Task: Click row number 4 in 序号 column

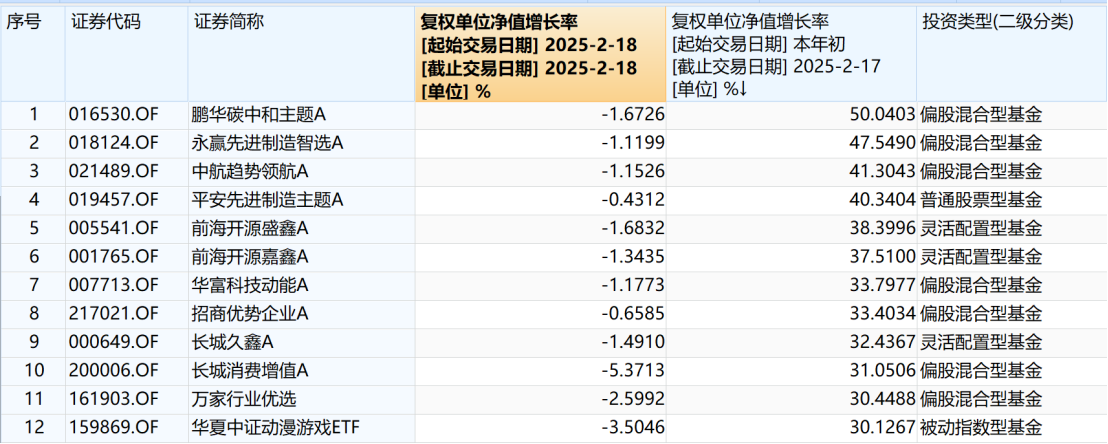Action: (33, 200)
